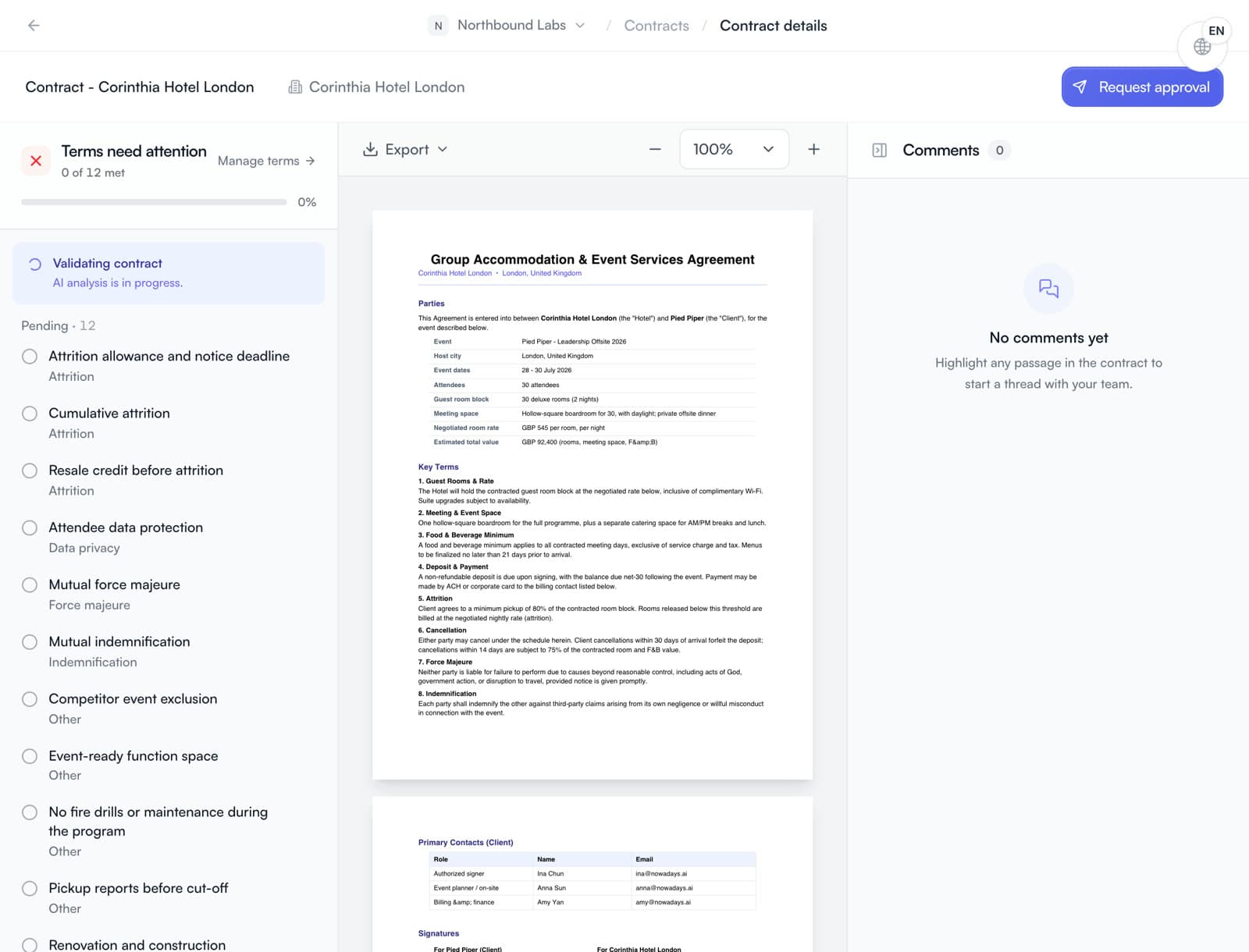The image size is (1249, 952).
Task: Click the zoom in plus icon
Action: 813,149
